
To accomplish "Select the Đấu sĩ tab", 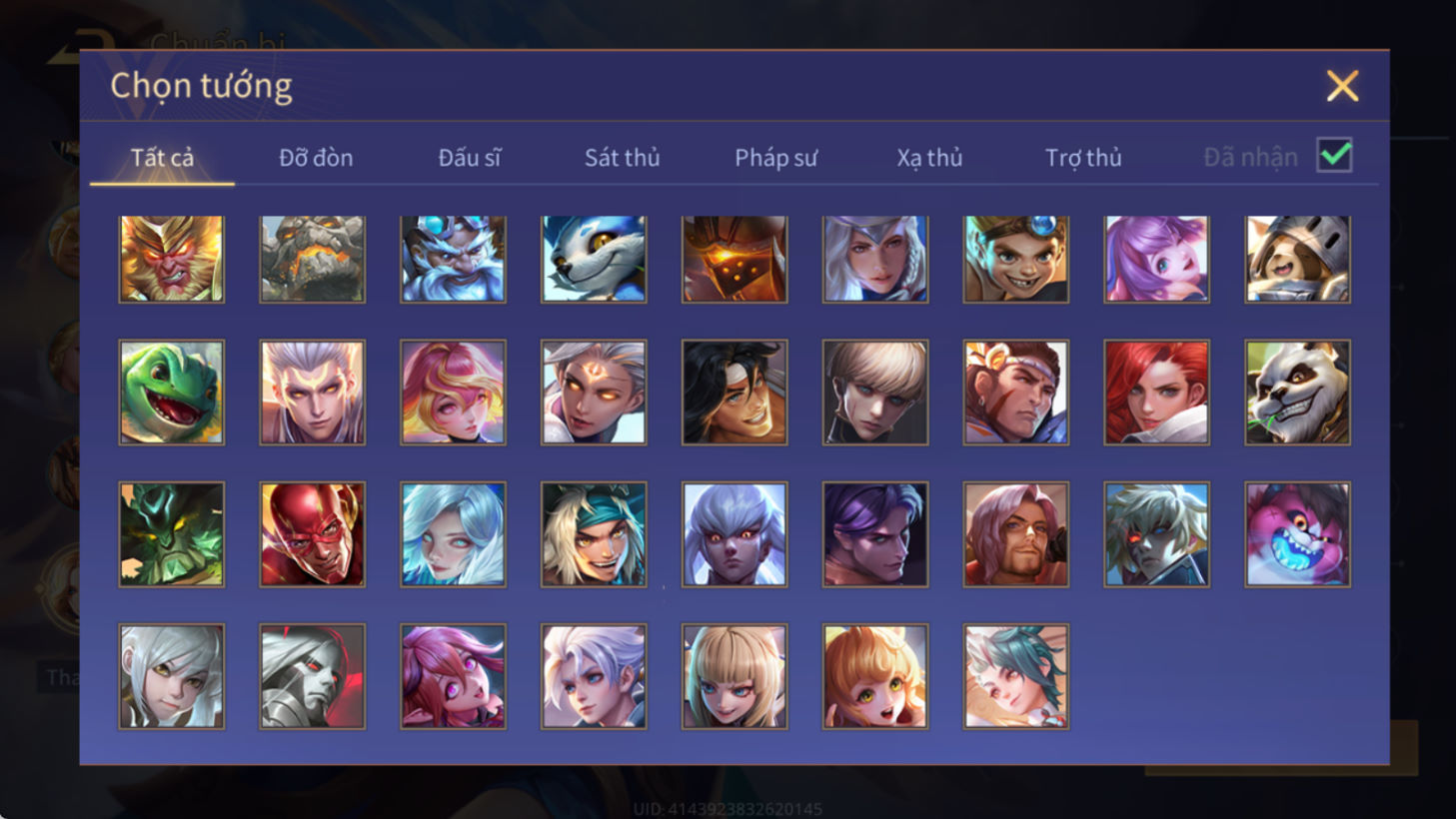I will tap(470, 158).
